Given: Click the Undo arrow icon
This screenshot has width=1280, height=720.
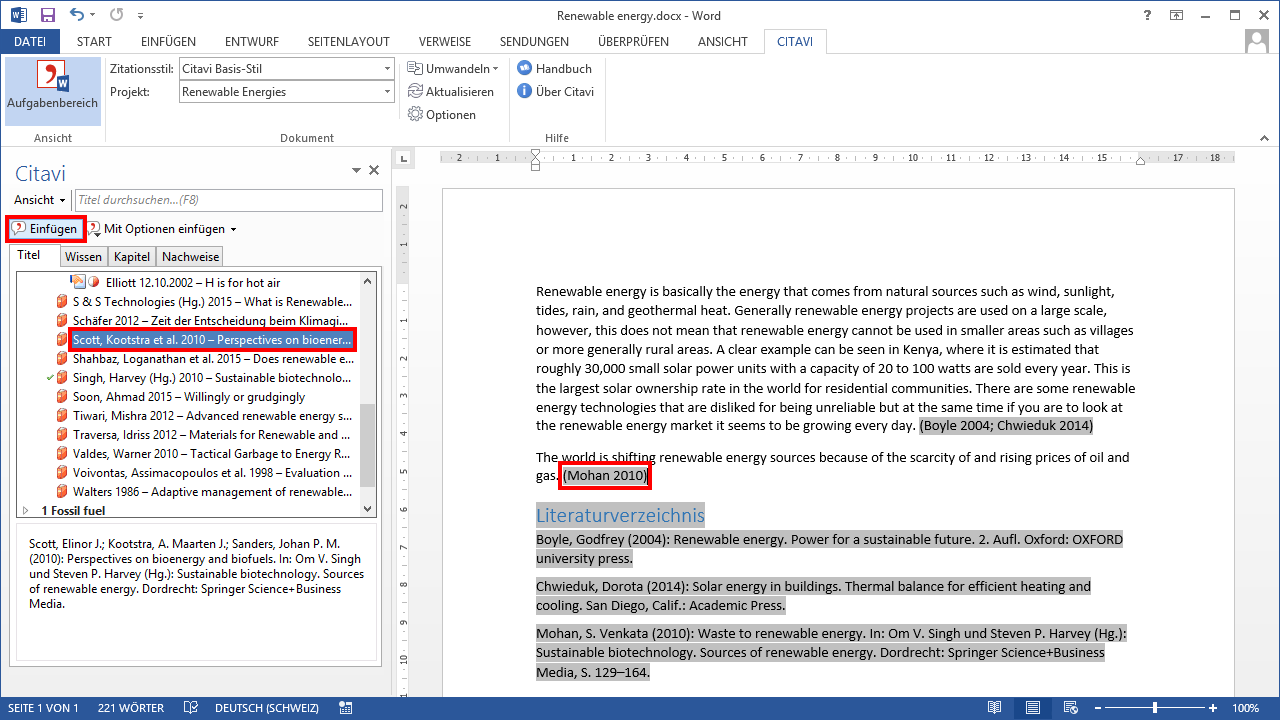Looking at the screenshot, I should pyautogui.click(x=78, y=15).
